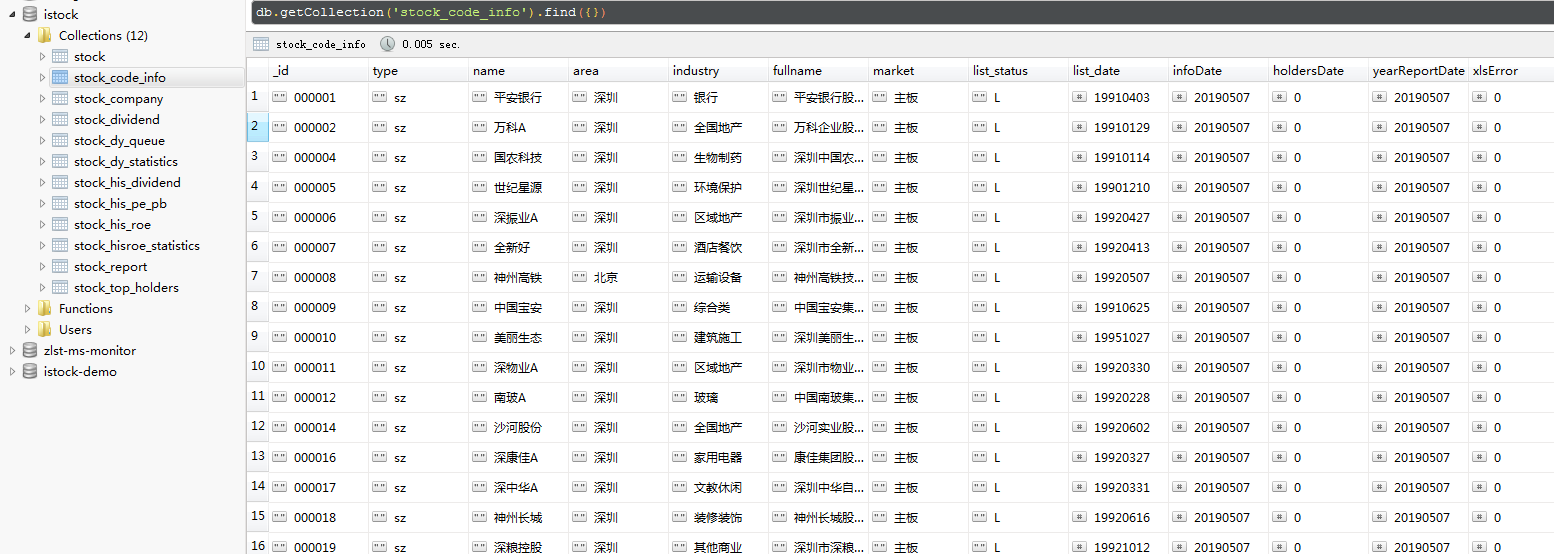
Task: Click the number type icon of list_date 19910403
Action: (x=1080, y=97)
